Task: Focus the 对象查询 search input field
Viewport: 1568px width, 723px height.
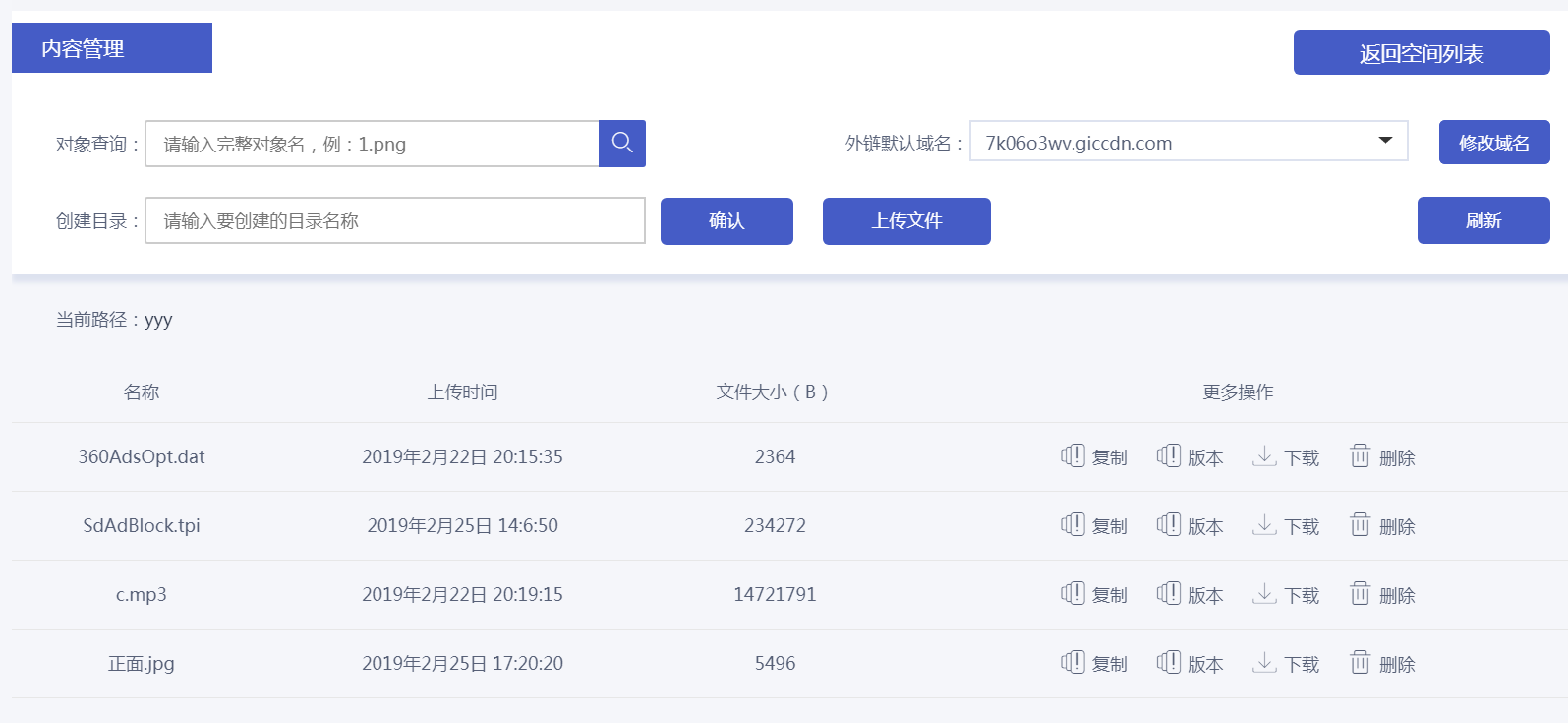Action: (x=372, y=144)
